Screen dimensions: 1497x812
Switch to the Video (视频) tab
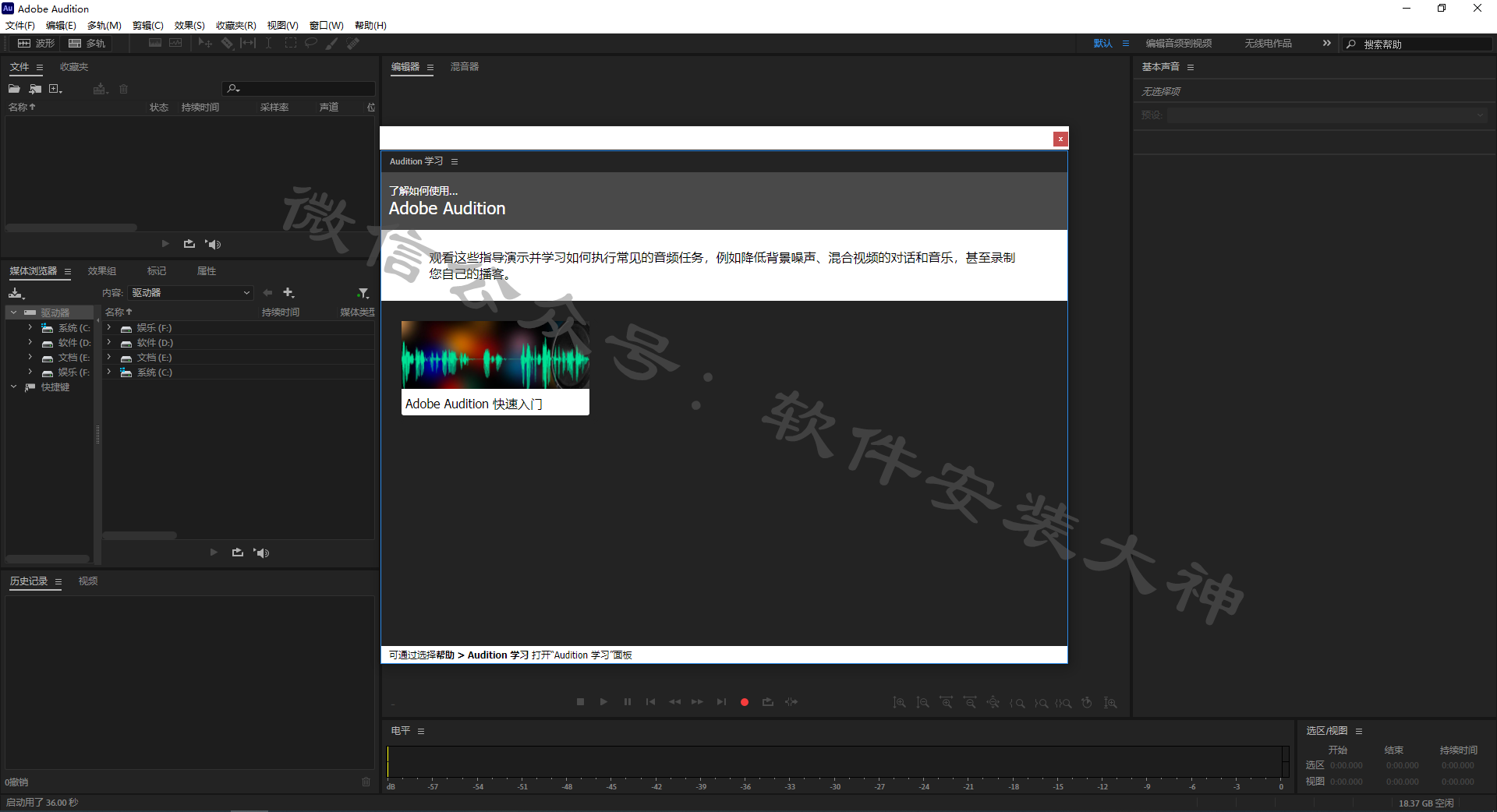(88, 581)
